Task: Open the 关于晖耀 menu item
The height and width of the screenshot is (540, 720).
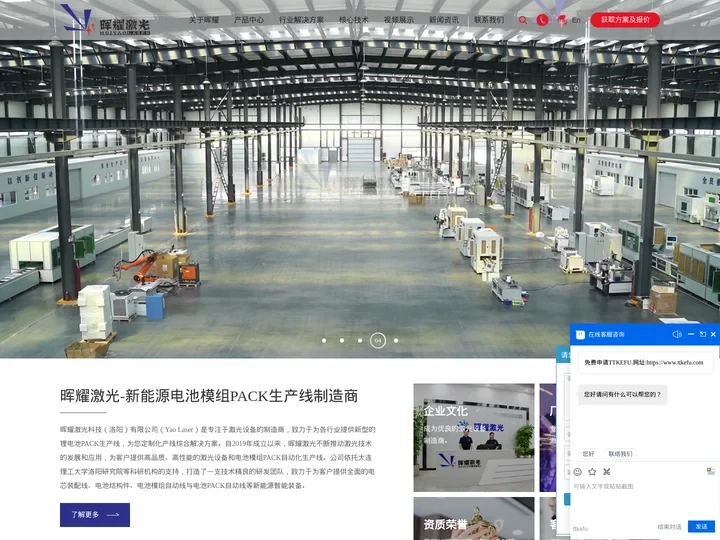Action: [x=204, y=20]
